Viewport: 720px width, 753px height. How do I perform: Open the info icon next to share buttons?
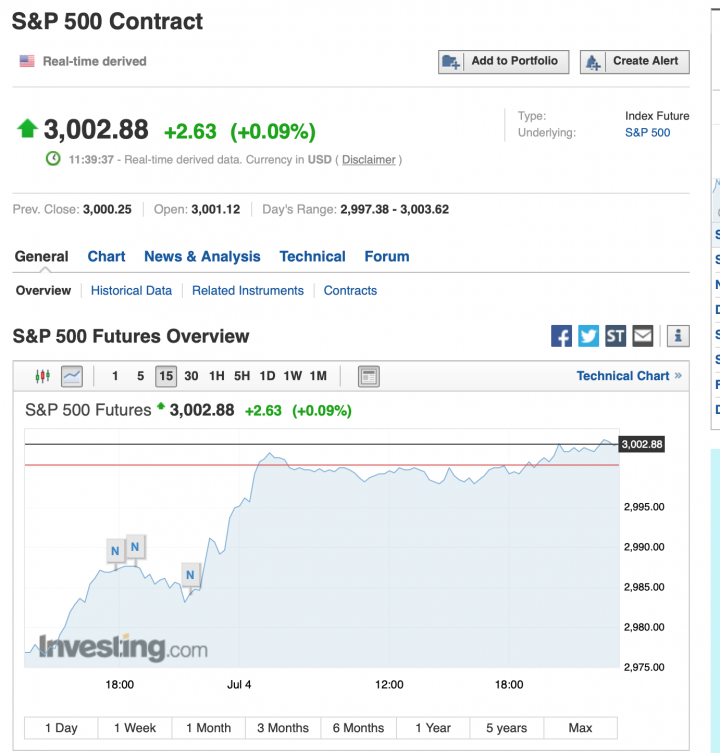678,336
